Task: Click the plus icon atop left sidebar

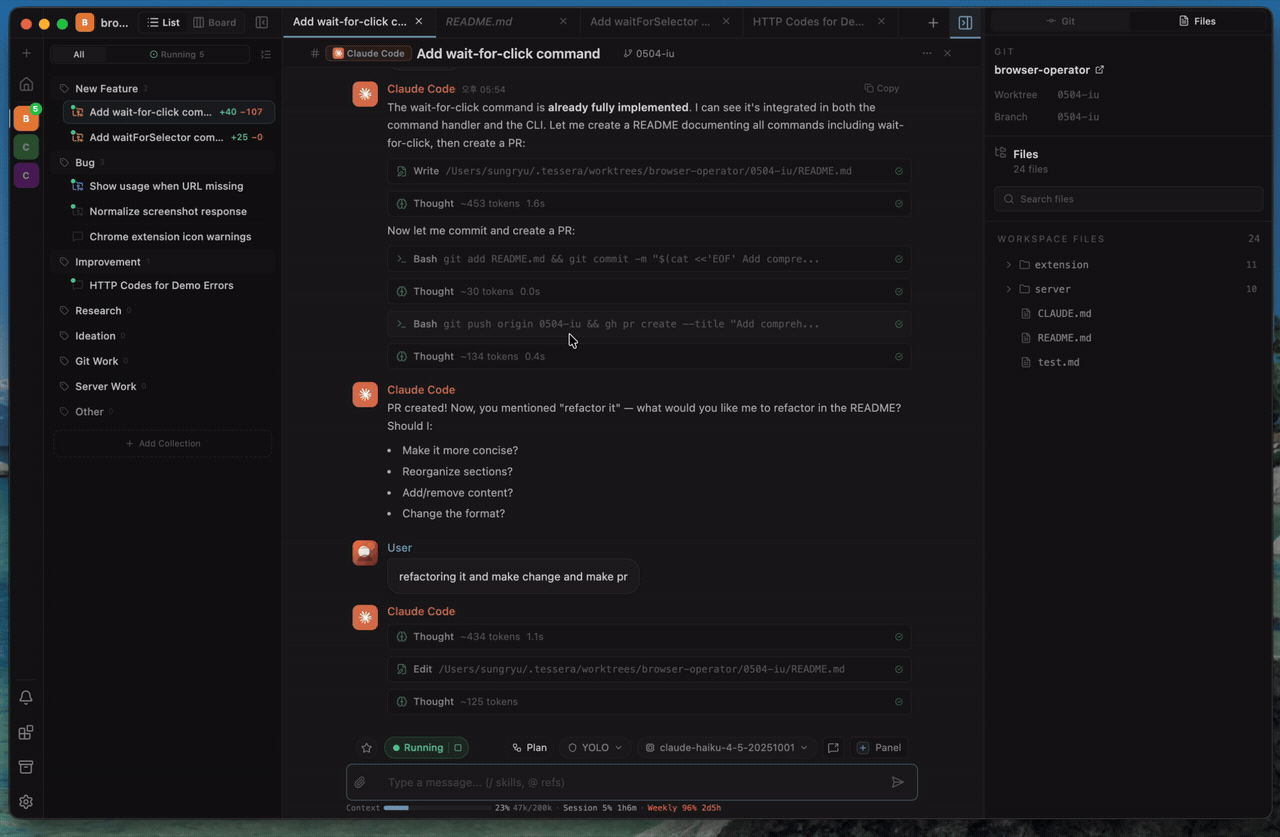Action: (x=26, y=53)
